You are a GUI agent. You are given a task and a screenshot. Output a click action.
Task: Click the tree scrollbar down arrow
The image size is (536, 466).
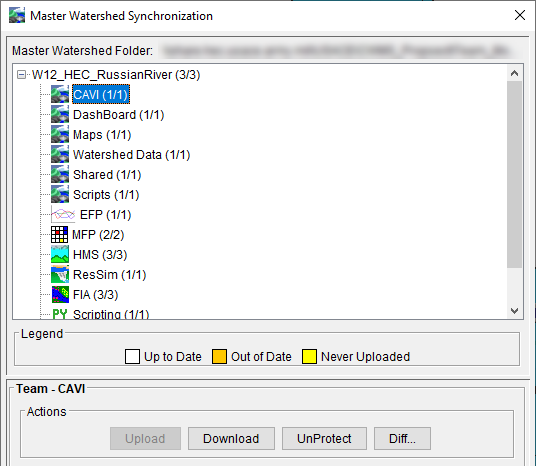pyautogui.click(x=514, y=311)
